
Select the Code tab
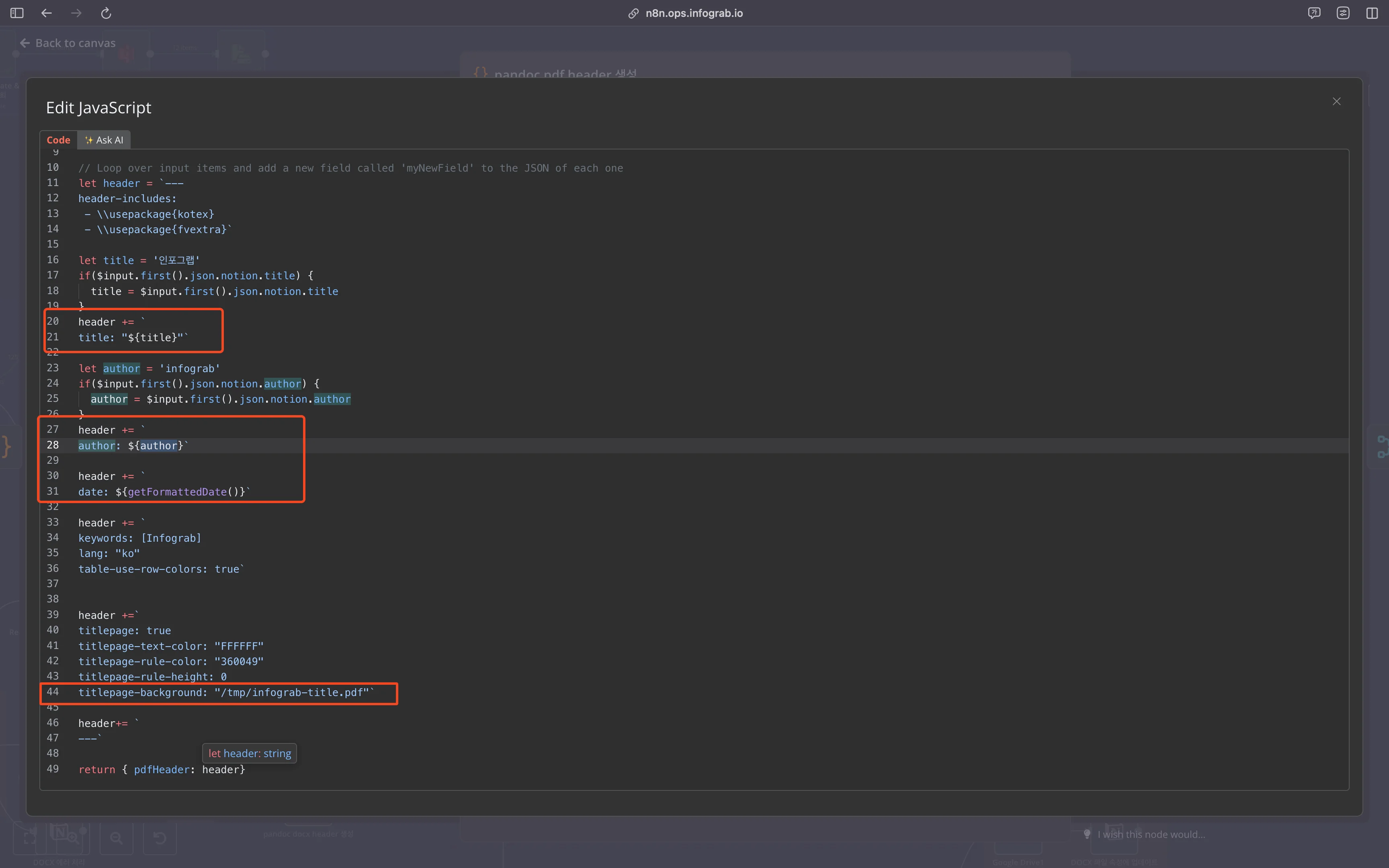[58, 140]
